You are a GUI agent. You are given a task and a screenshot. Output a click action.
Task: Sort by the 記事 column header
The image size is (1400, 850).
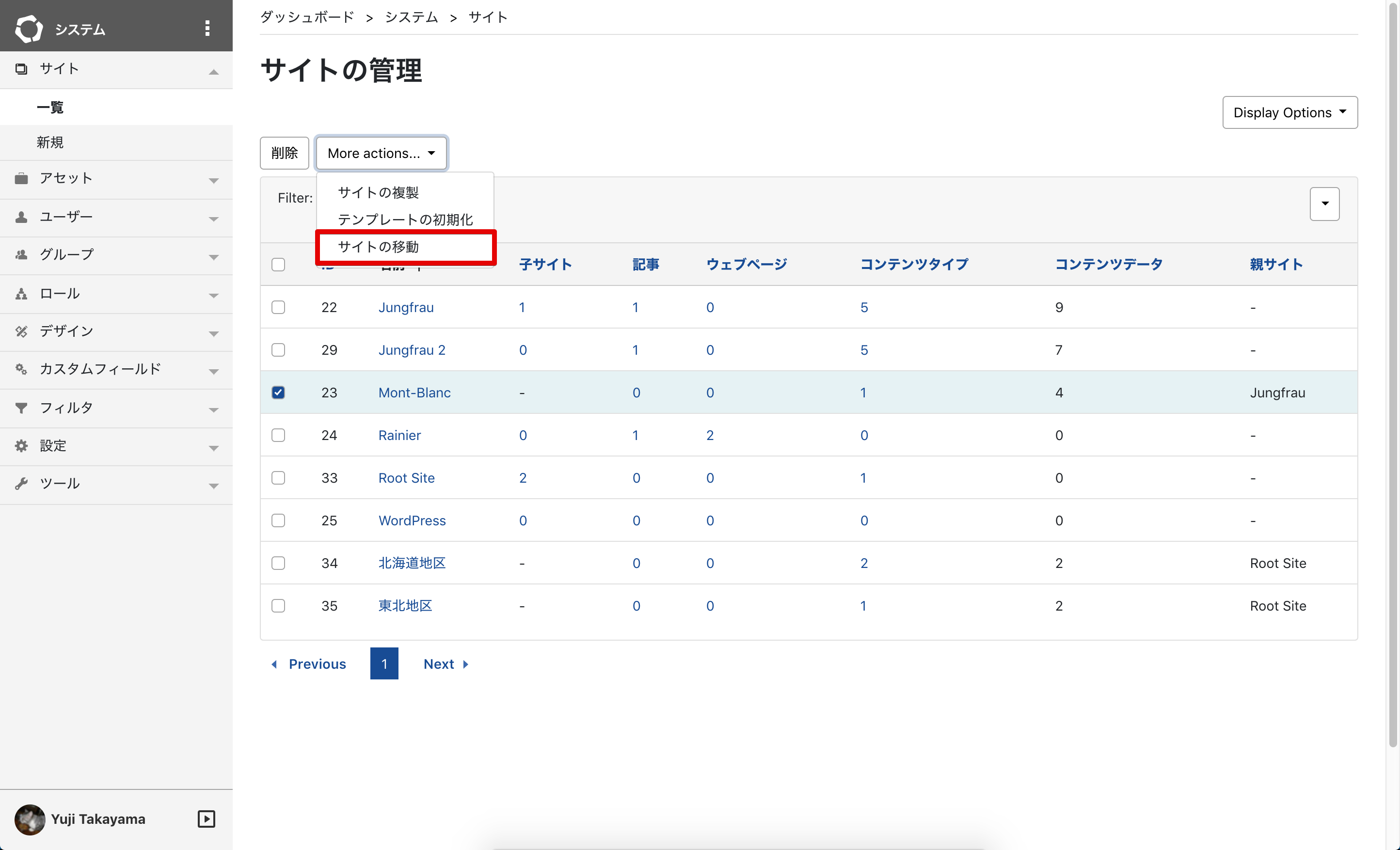646,264
